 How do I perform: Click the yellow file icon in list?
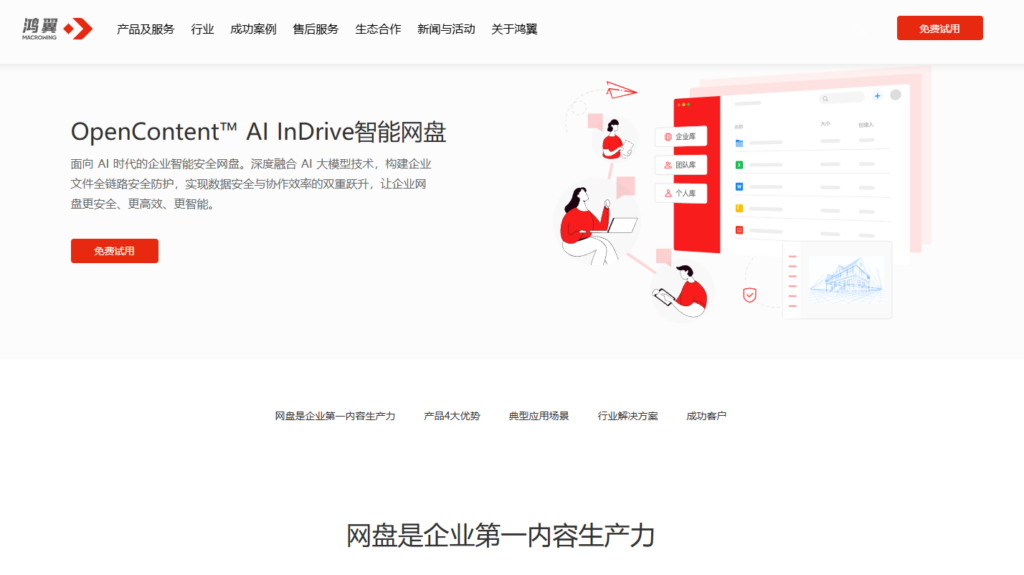pos(739,208)
